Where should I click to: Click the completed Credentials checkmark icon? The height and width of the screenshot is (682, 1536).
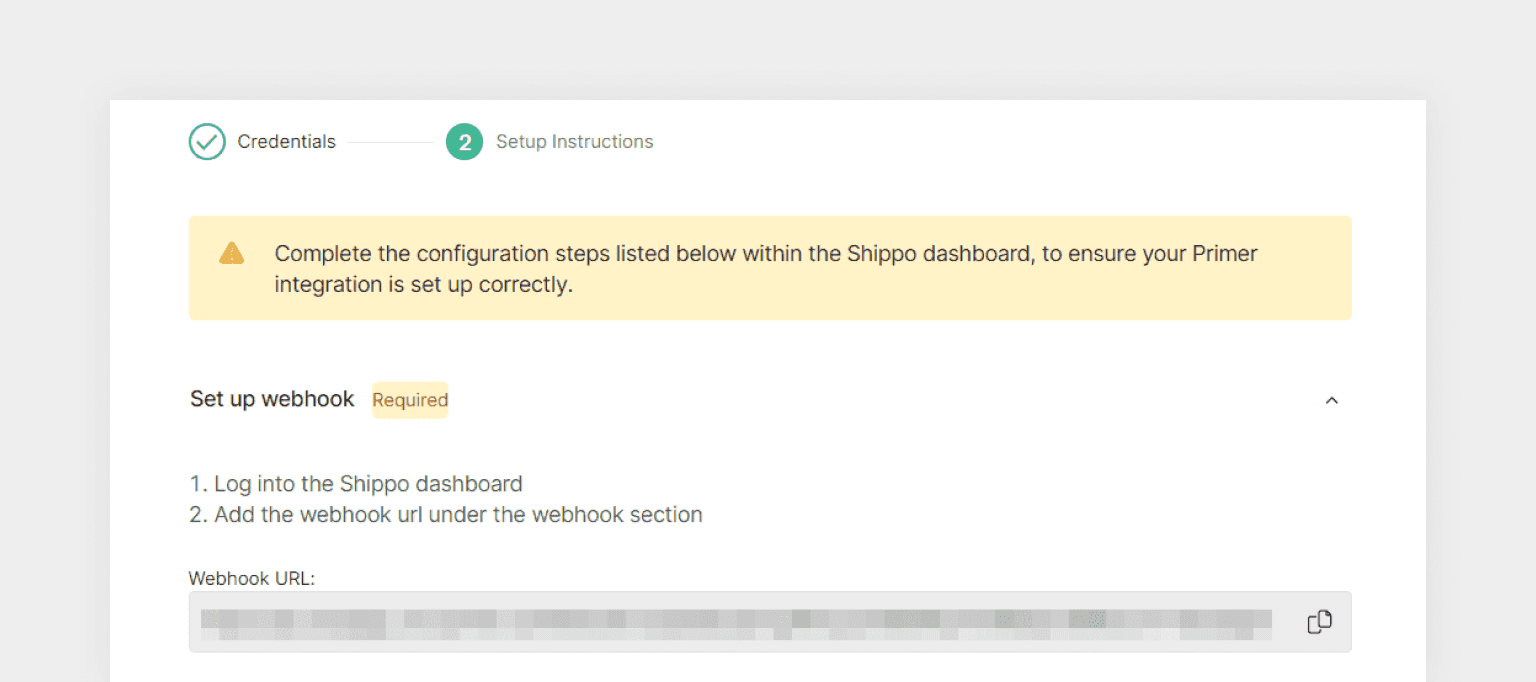click(x=207, y=142)
